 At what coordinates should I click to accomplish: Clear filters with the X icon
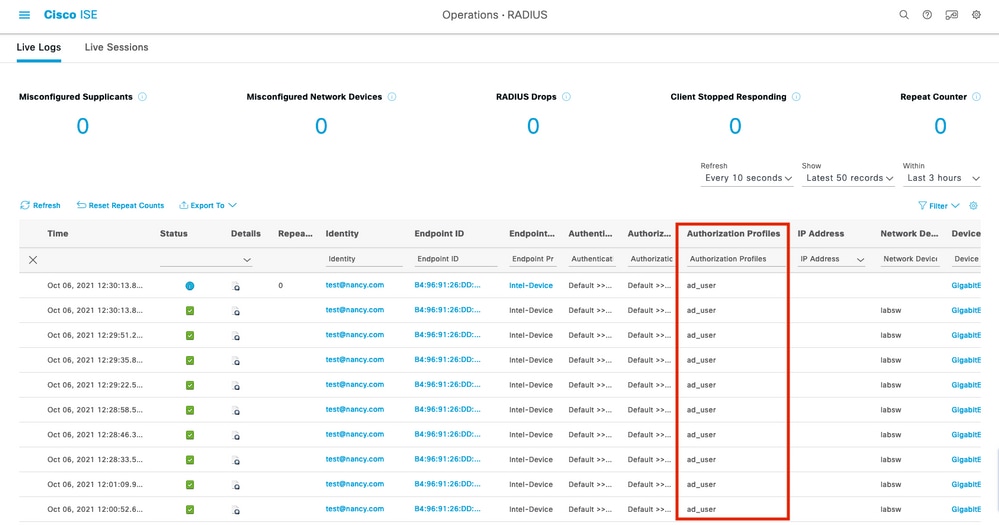click(x=33, y=259)
